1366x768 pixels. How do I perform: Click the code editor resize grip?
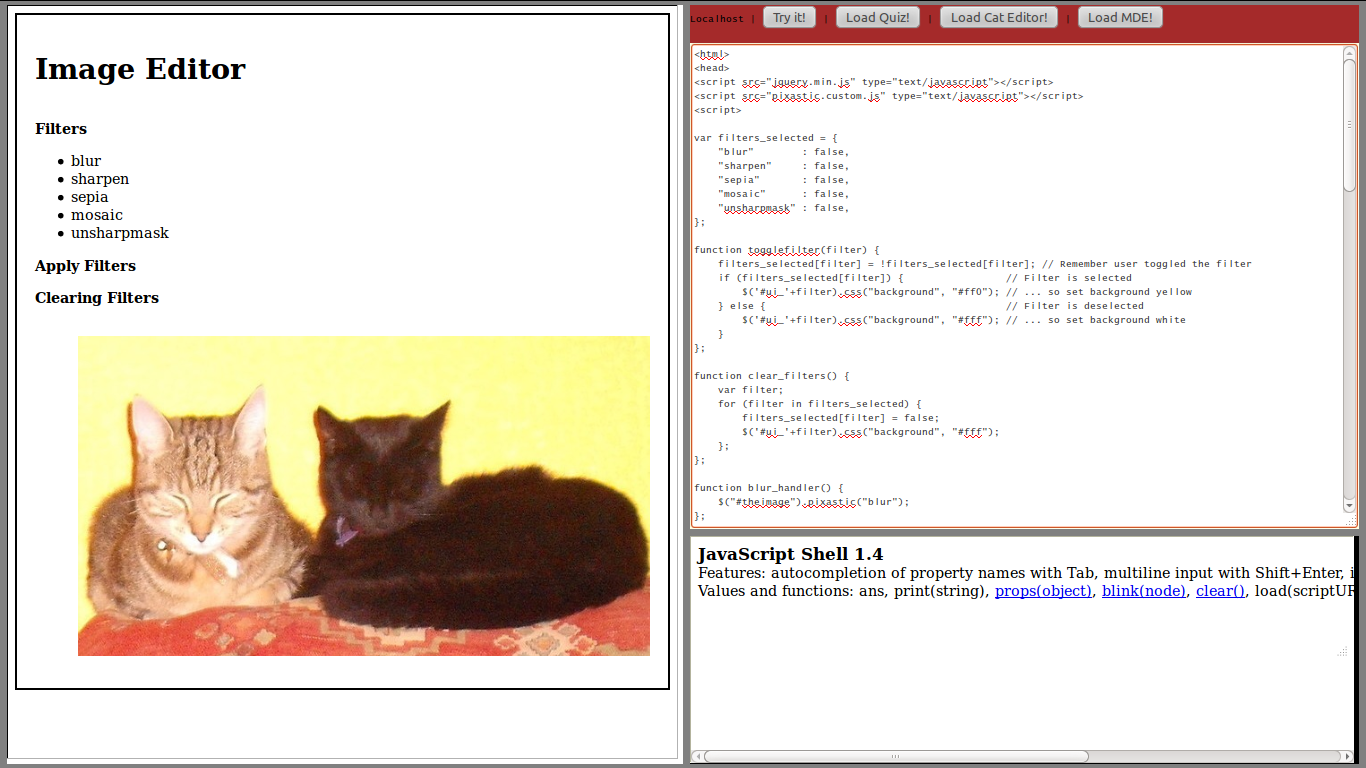pyautogui.click(x=1350, y=520)
